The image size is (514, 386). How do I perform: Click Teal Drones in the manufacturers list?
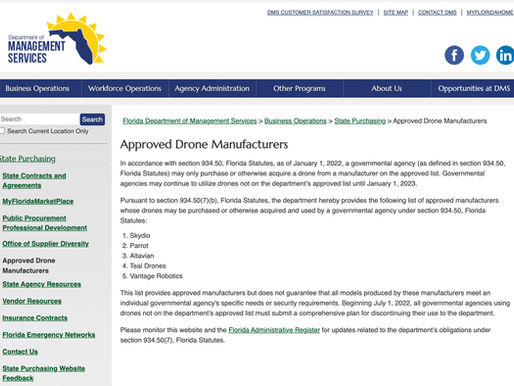point(148,266)
